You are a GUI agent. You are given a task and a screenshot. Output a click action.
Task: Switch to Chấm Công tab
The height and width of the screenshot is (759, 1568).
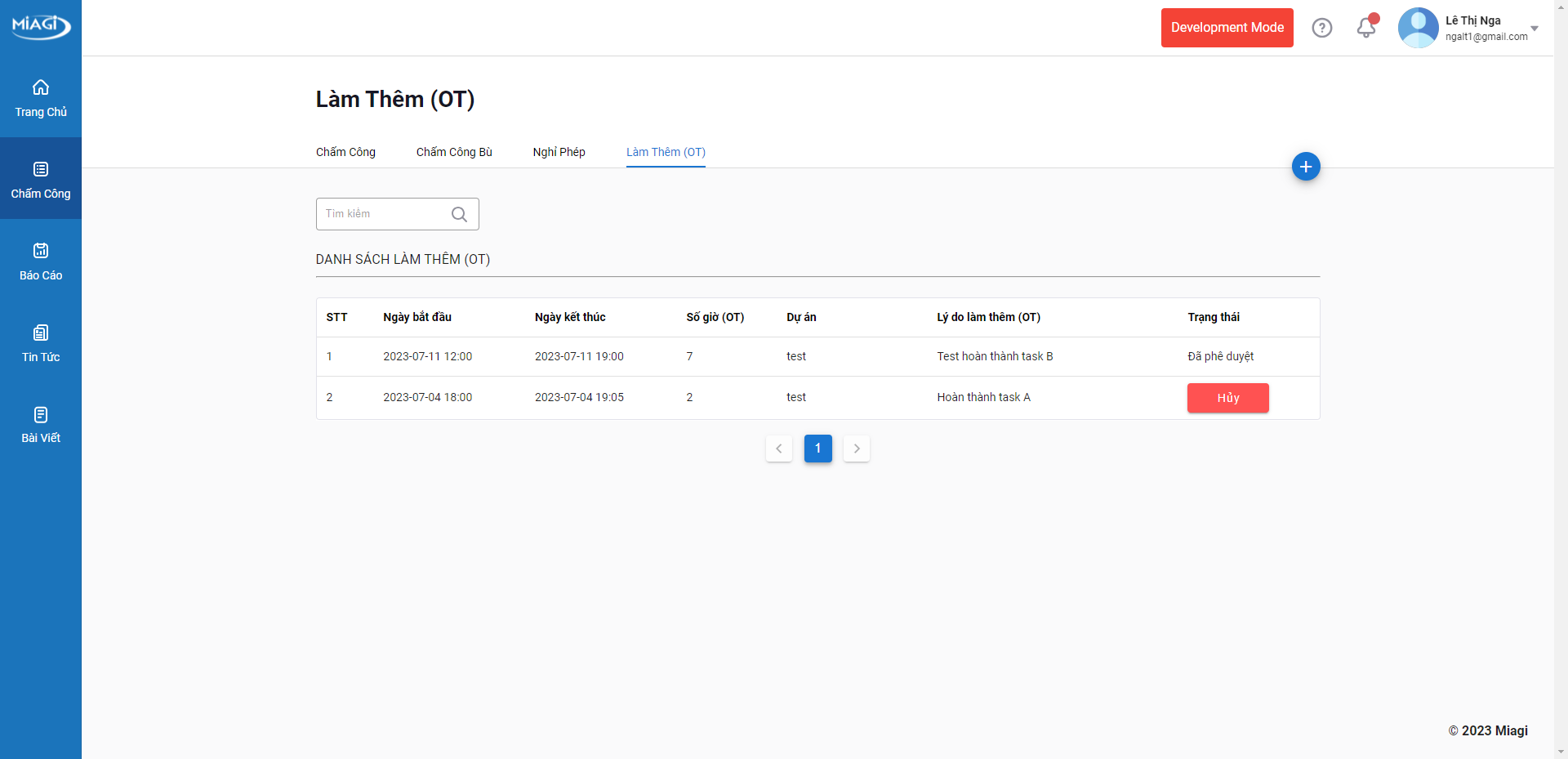point(345,152)
